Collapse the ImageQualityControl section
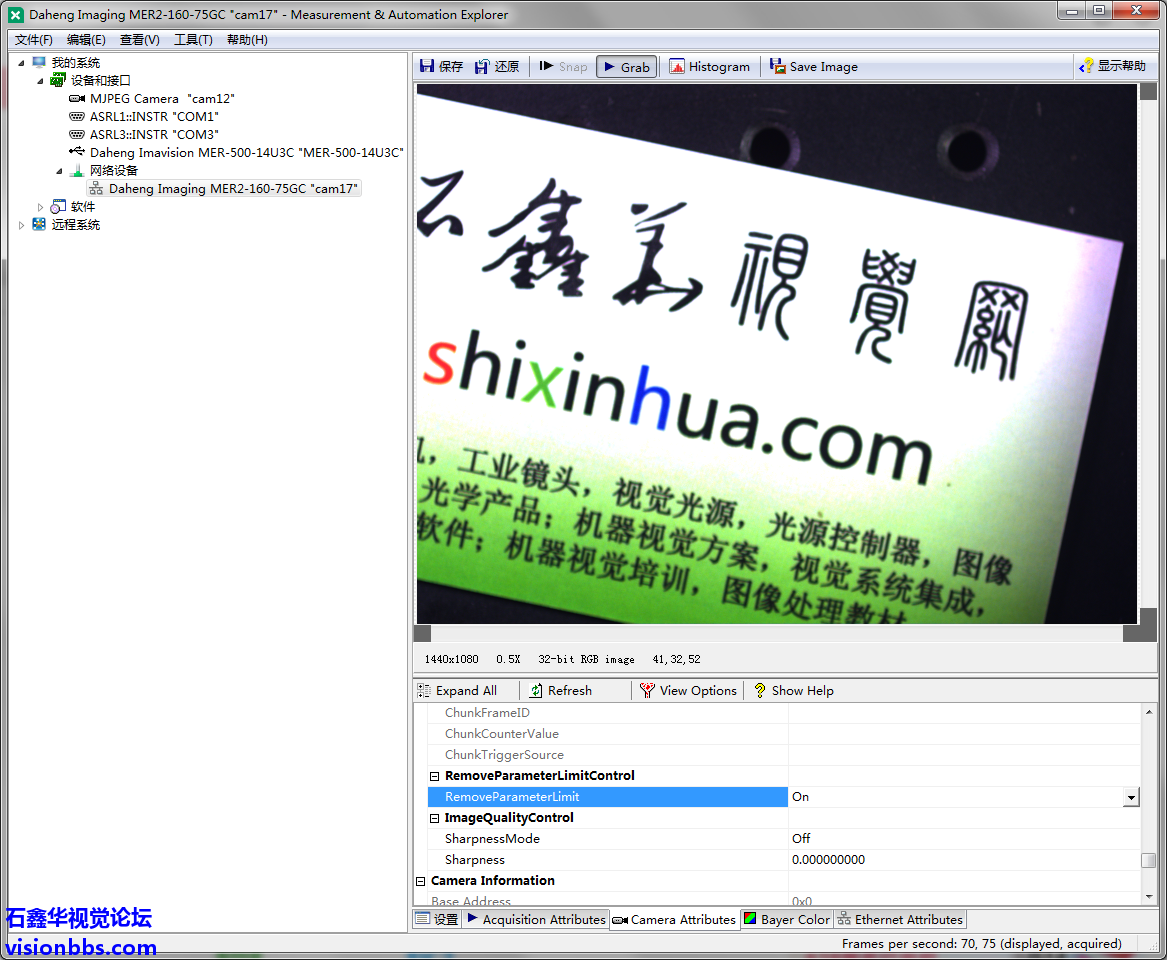 pos(435,818)
